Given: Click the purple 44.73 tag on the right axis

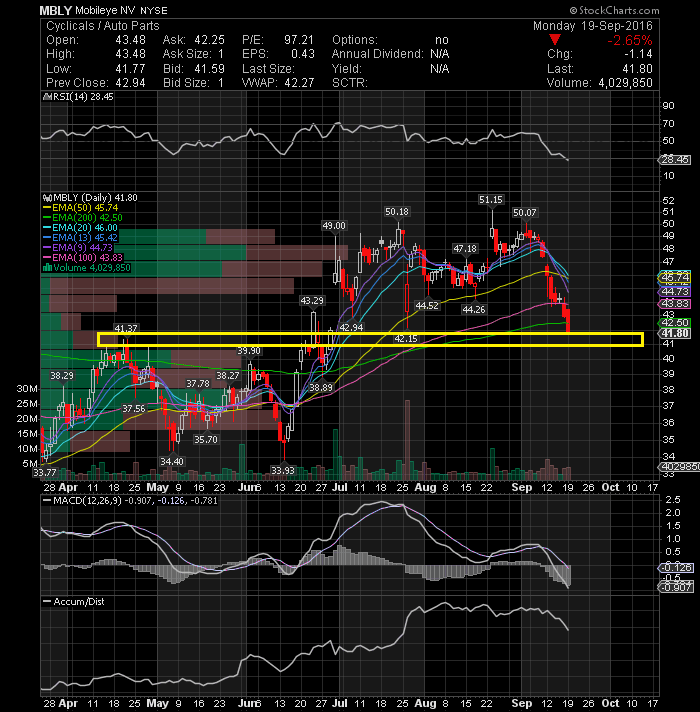Looking at the screenshot, I should 675,292.
